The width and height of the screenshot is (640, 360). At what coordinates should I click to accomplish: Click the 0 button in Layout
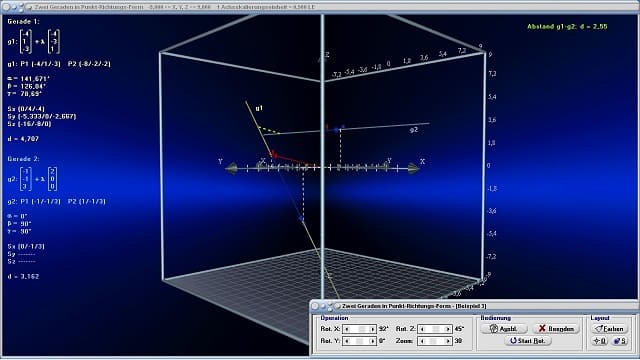point(600,341)
